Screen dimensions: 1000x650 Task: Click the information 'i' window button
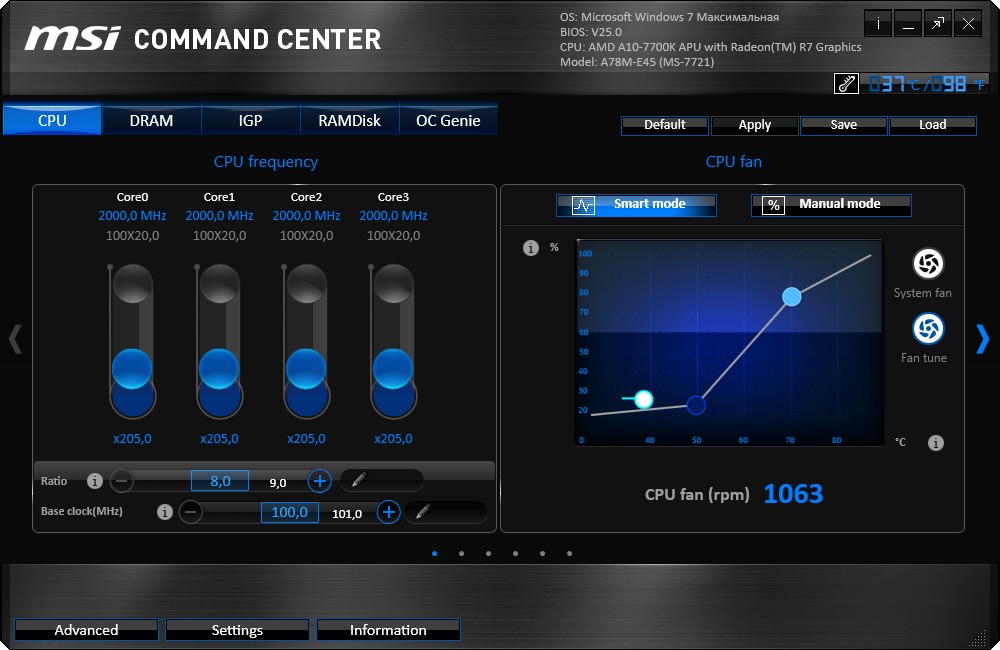(878, 24)
